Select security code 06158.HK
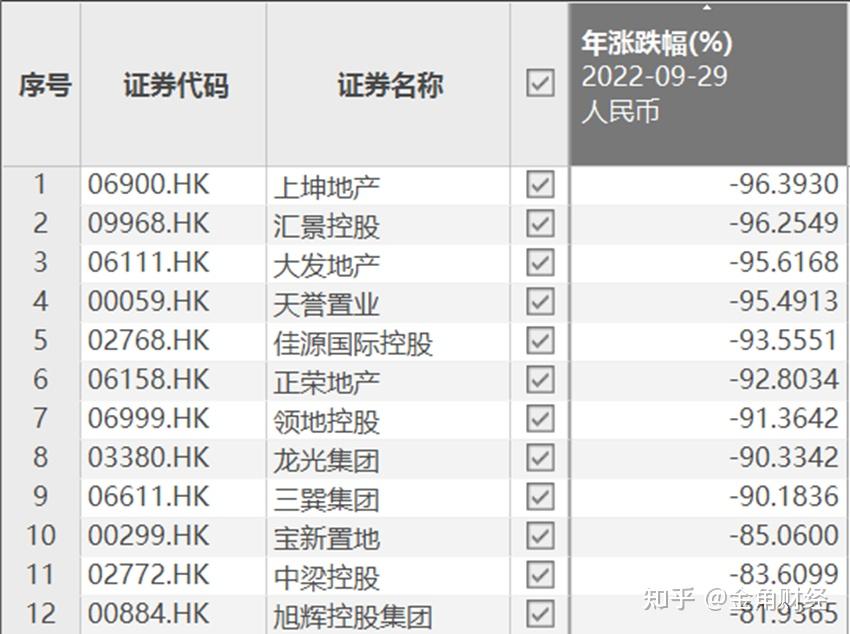Viewport: 850px width, 634px height. [149, 379]
